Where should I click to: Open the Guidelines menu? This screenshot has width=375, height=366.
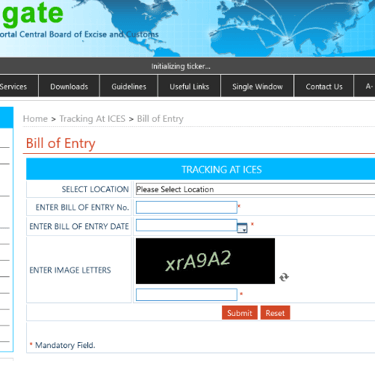(129, 86)
